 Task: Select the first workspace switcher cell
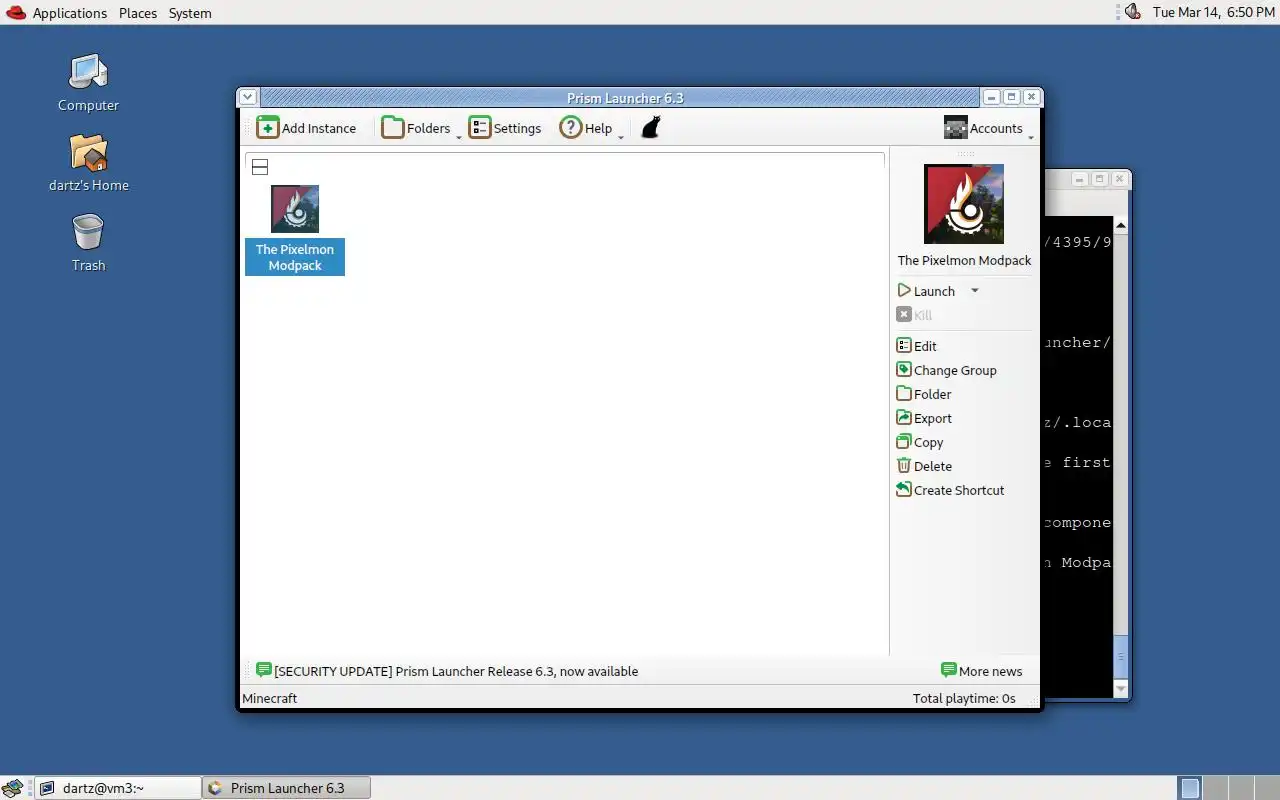click(x=1189, y=788)
